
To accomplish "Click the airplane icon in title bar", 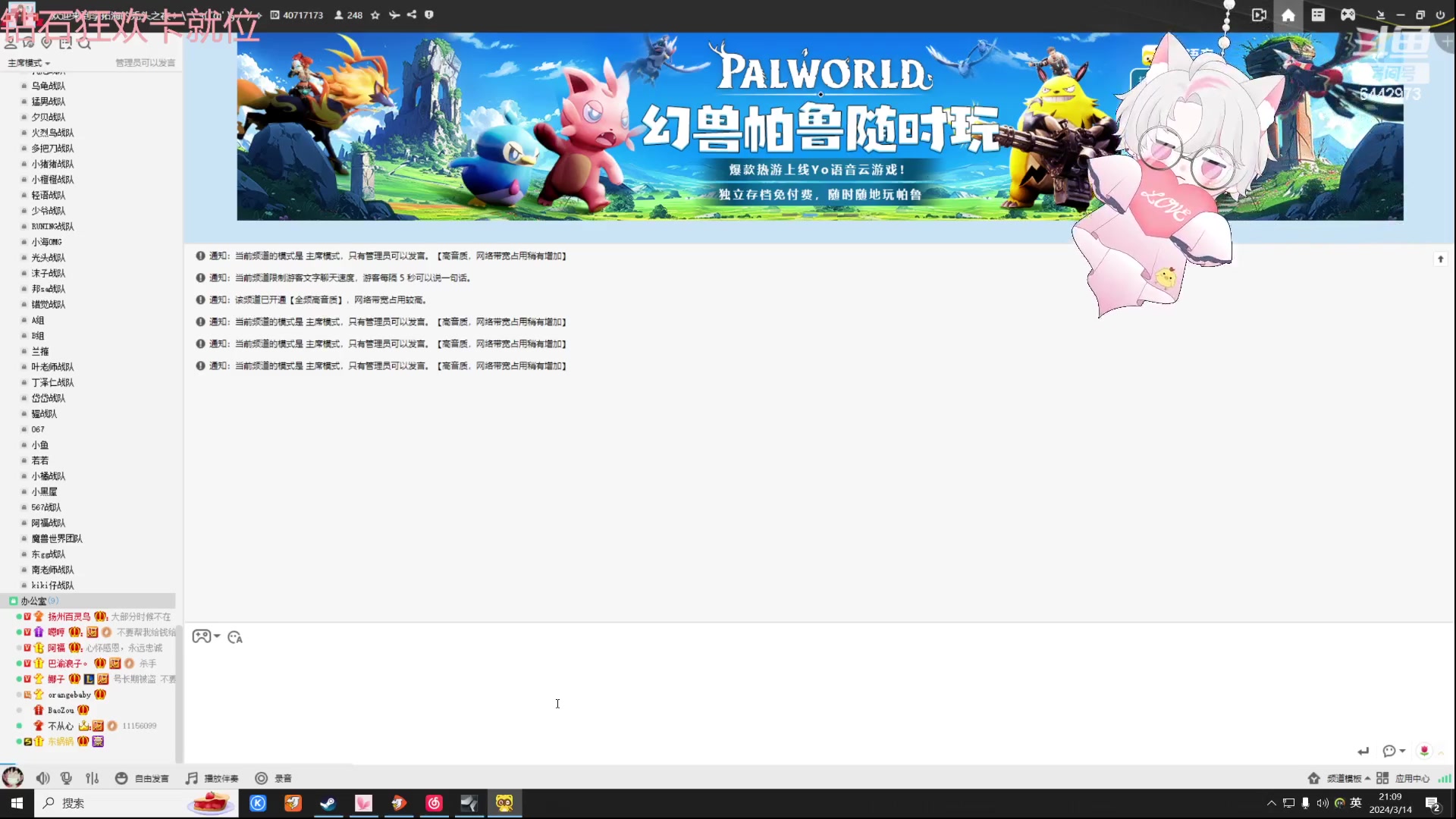I will pyautogui.click(x=394, y=14).
